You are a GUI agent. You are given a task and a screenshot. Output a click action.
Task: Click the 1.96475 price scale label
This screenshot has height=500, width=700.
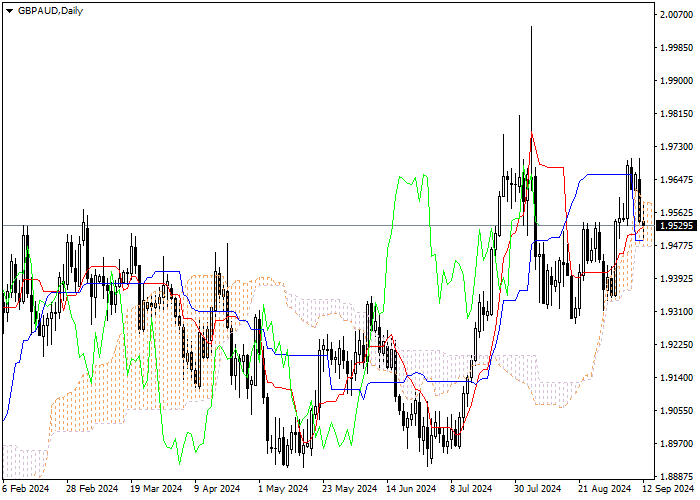[x=677, y=180]
